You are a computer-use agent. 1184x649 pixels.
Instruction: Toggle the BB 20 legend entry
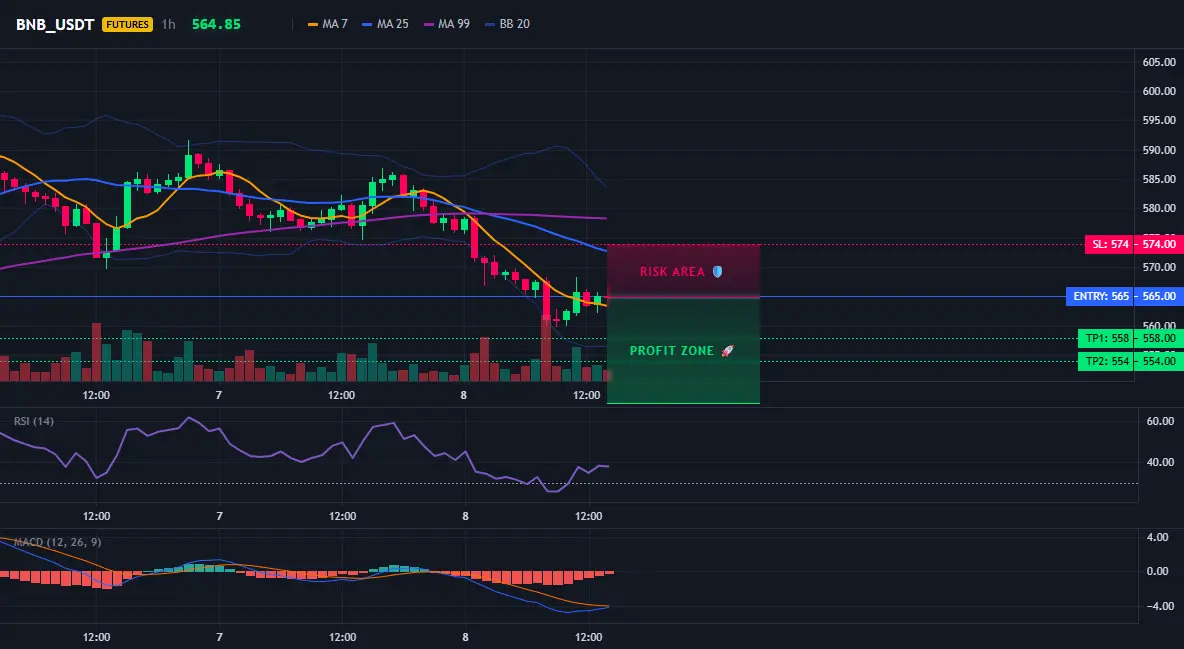pyautogui.click(x=507, y=24)
